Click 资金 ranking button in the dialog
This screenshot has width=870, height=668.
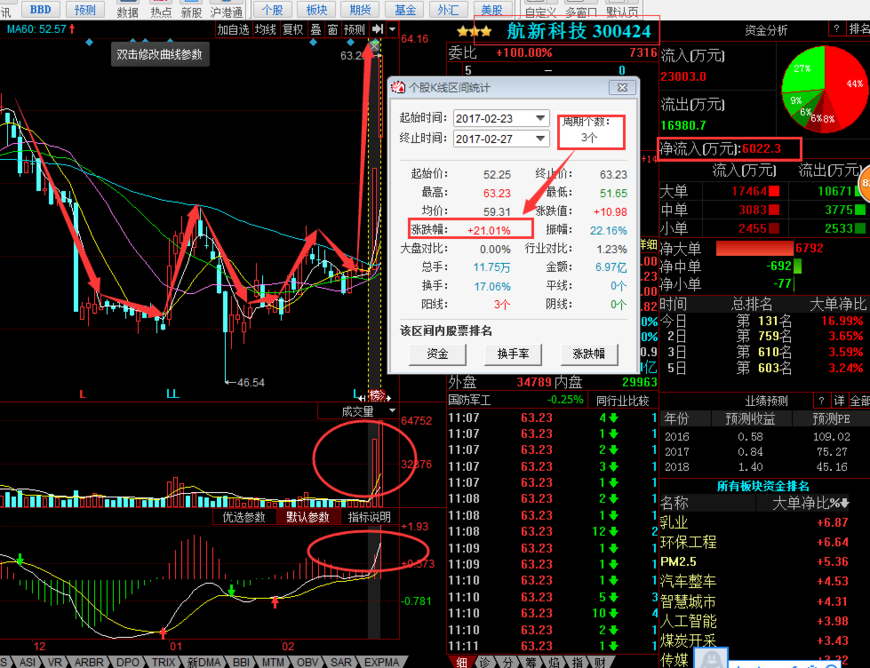pos(438,354)
